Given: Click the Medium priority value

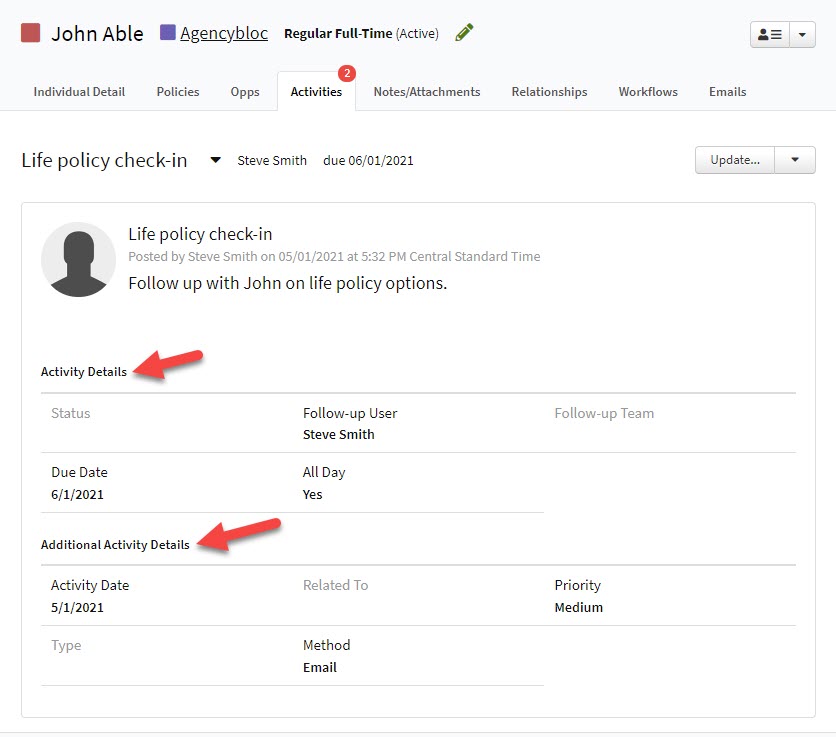Looking at the screenshot, I should point(578,607).
